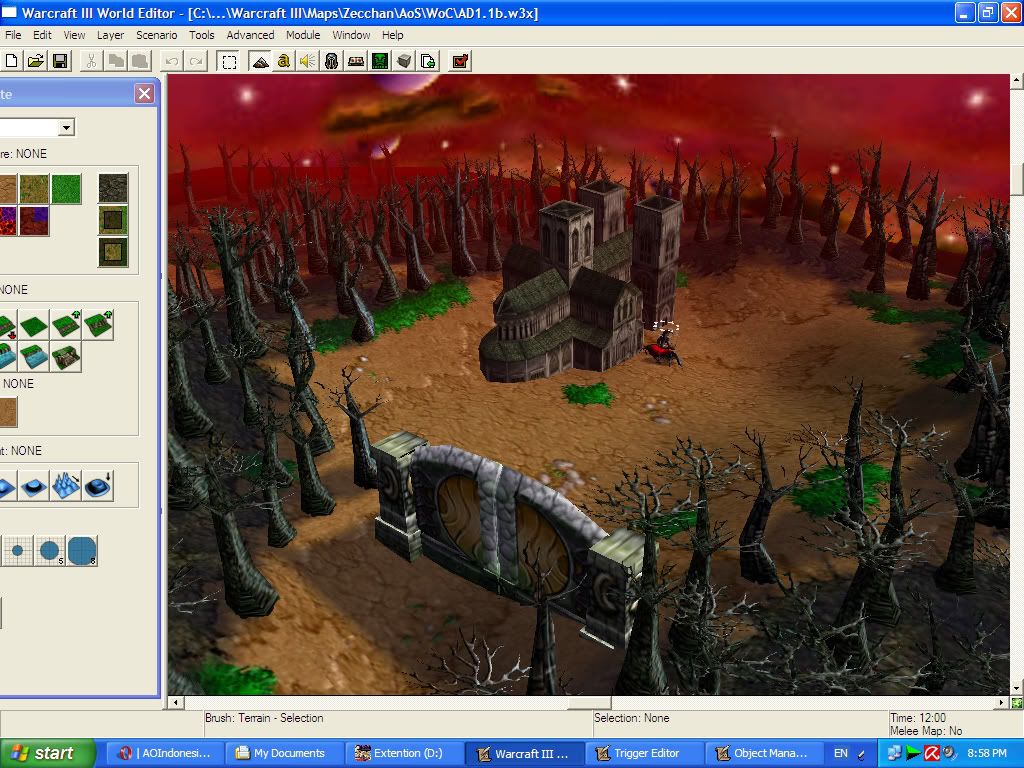The image size is (1024, 768).
Task: Select the smooth height tool
Action: (x=98, y=486)
